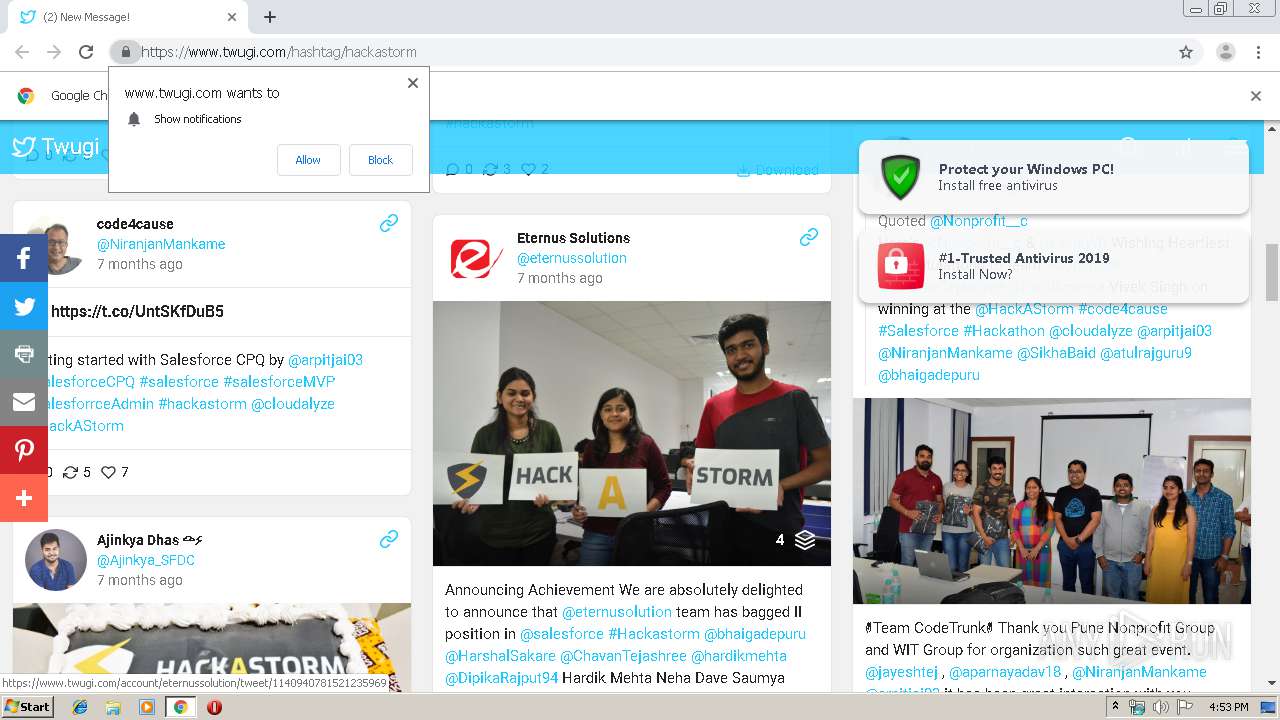Click the print sidebar icon
This screenshot has width=1280, height=720.
(x=24, y=354)
